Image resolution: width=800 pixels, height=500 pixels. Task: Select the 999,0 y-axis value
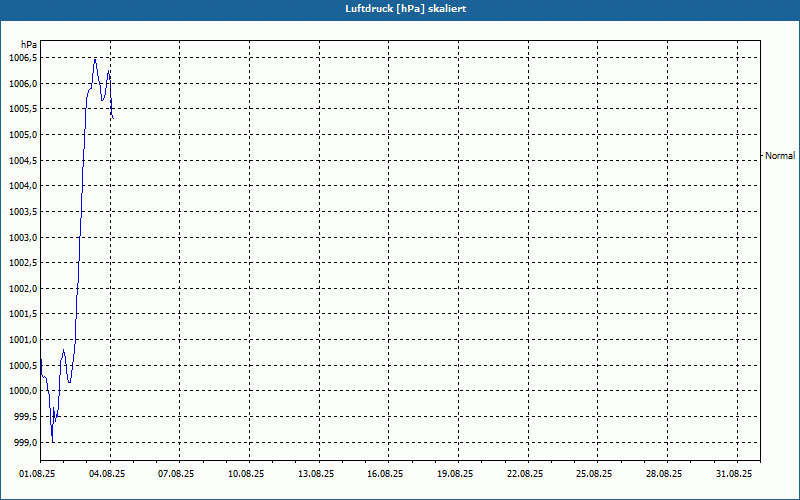pyautogui.click(x=25, y=442)
